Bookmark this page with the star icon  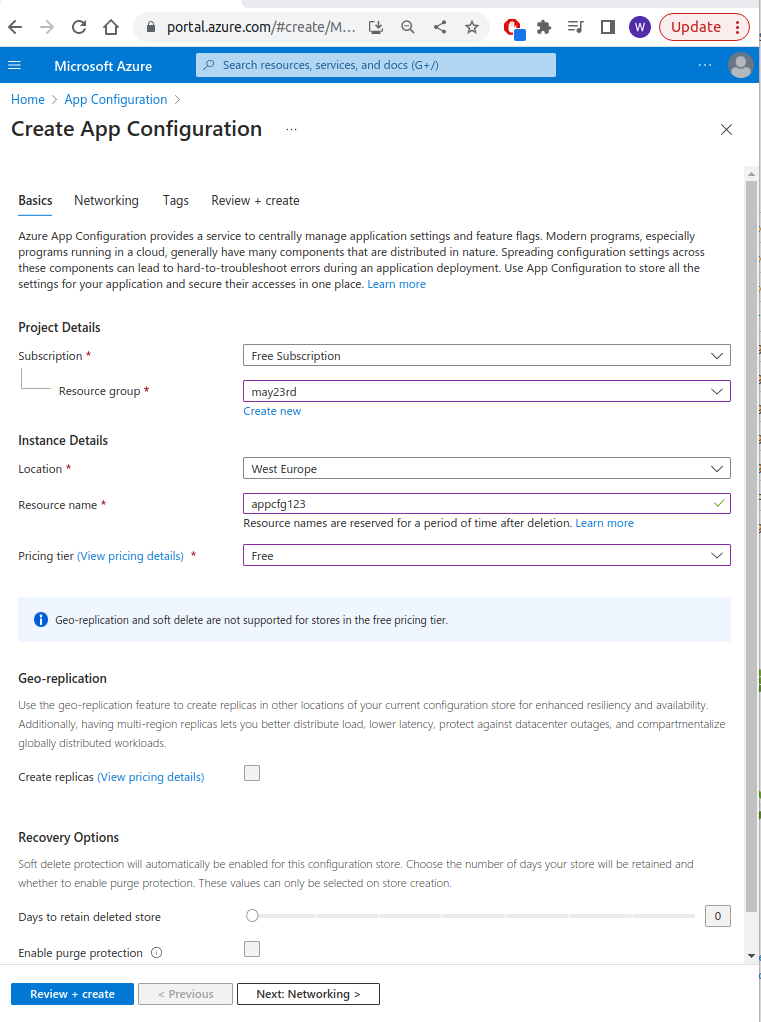[472, 27]
